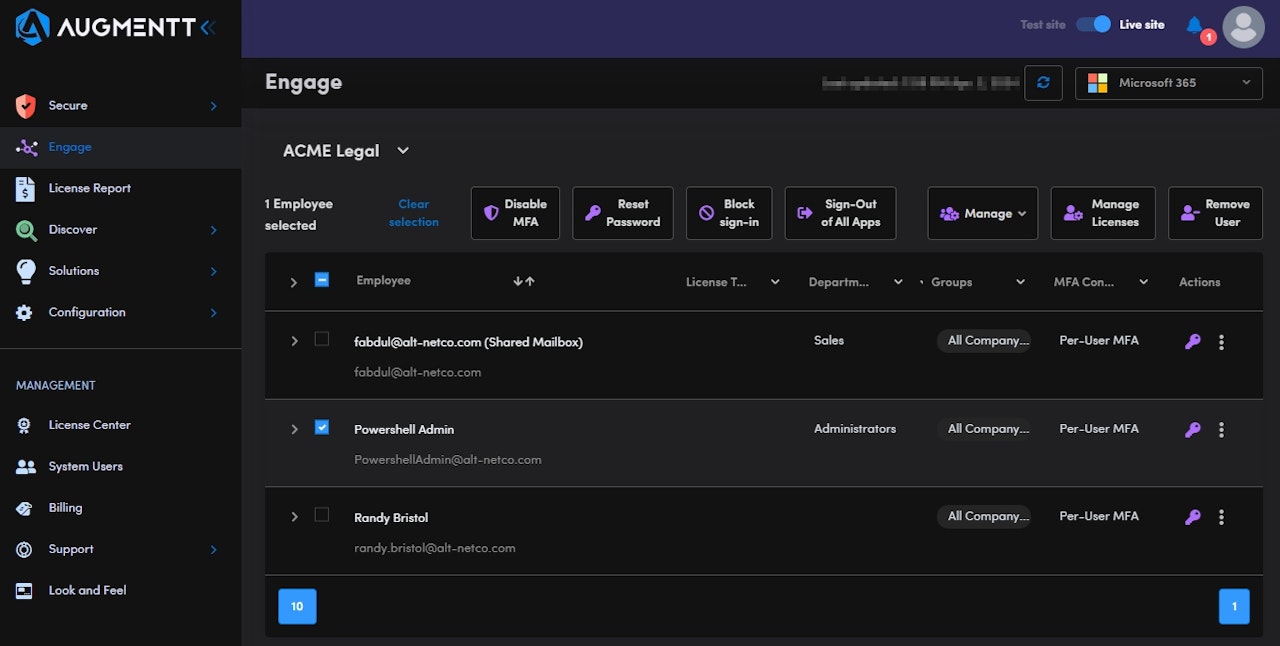Open the Manage dropdown button
The width and height of the screenshot is (1280, 646).
point(982,213)
